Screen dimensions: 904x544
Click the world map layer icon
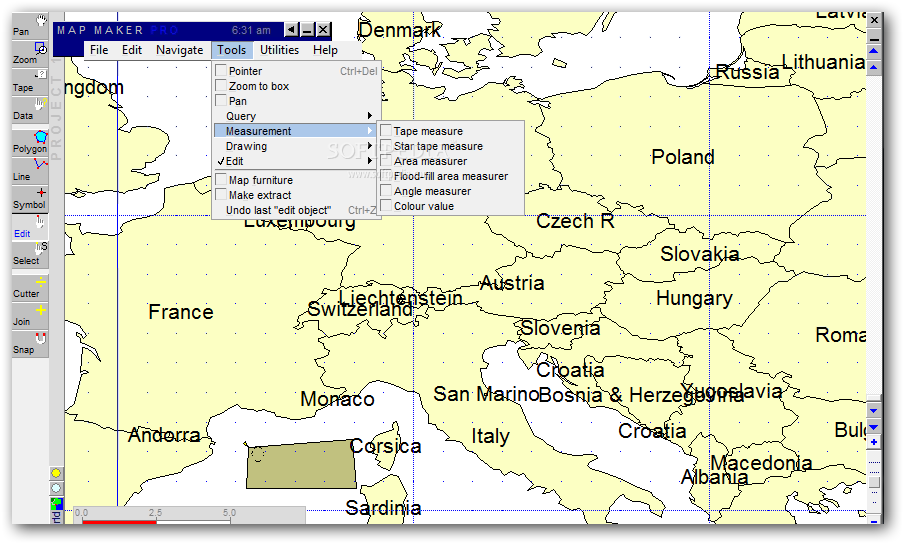click(x=56, y=504)
